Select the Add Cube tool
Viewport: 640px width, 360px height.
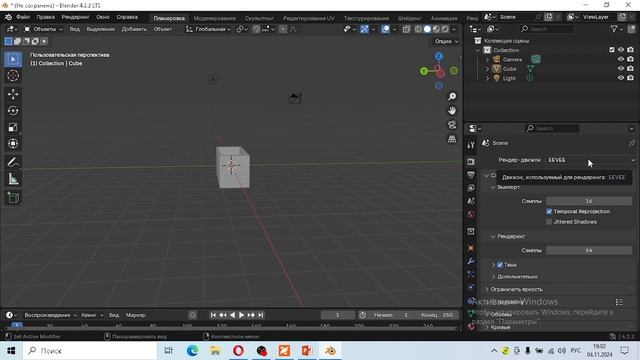coord(13,198)
